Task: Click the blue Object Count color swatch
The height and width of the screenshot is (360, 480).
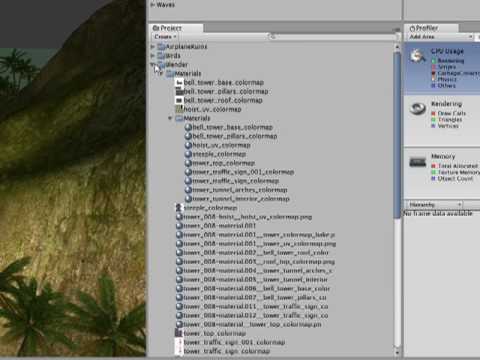Action: click(x=434, y=179)
